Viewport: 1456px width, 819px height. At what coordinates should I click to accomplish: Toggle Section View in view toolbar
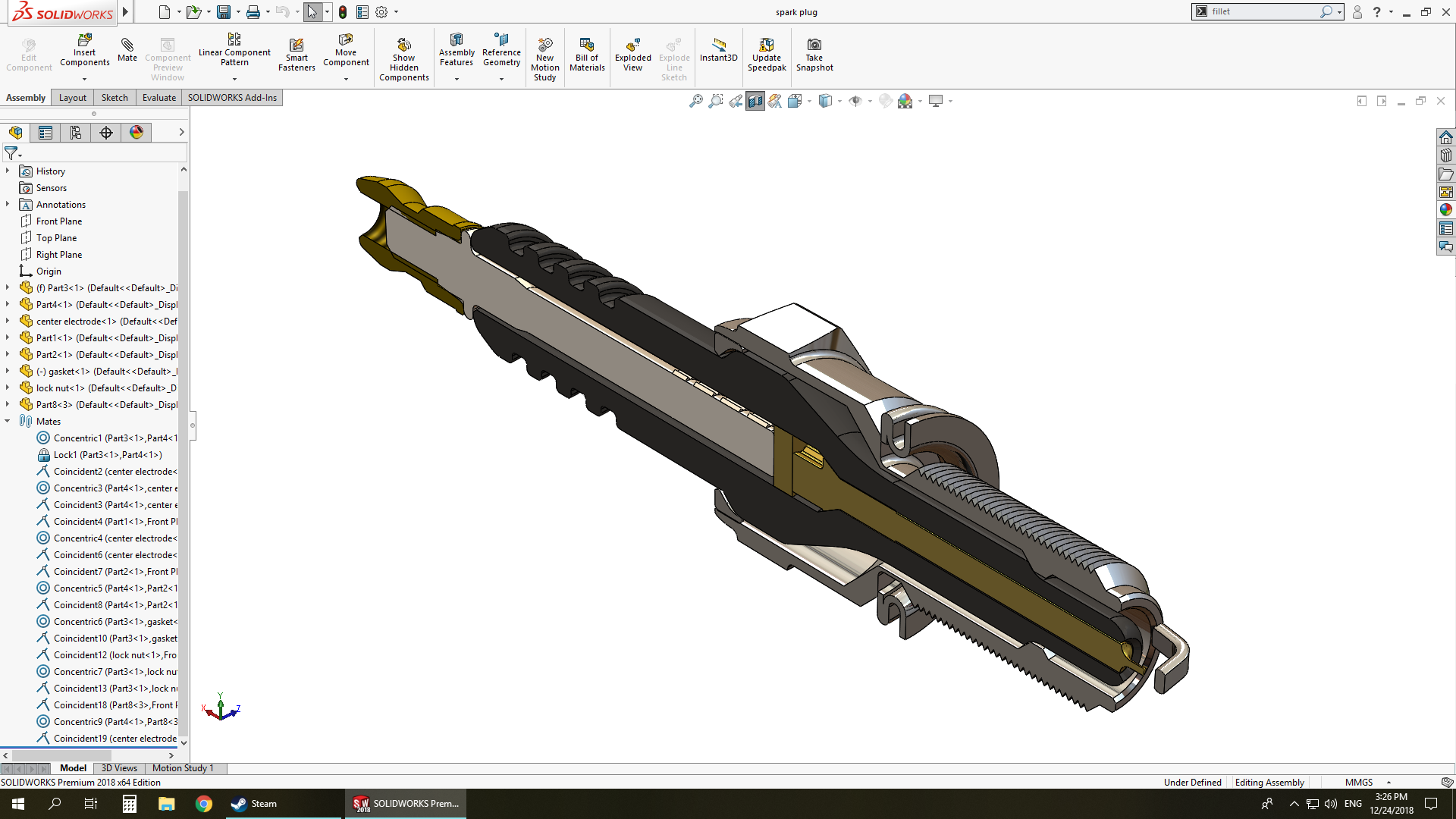(755, 101)
